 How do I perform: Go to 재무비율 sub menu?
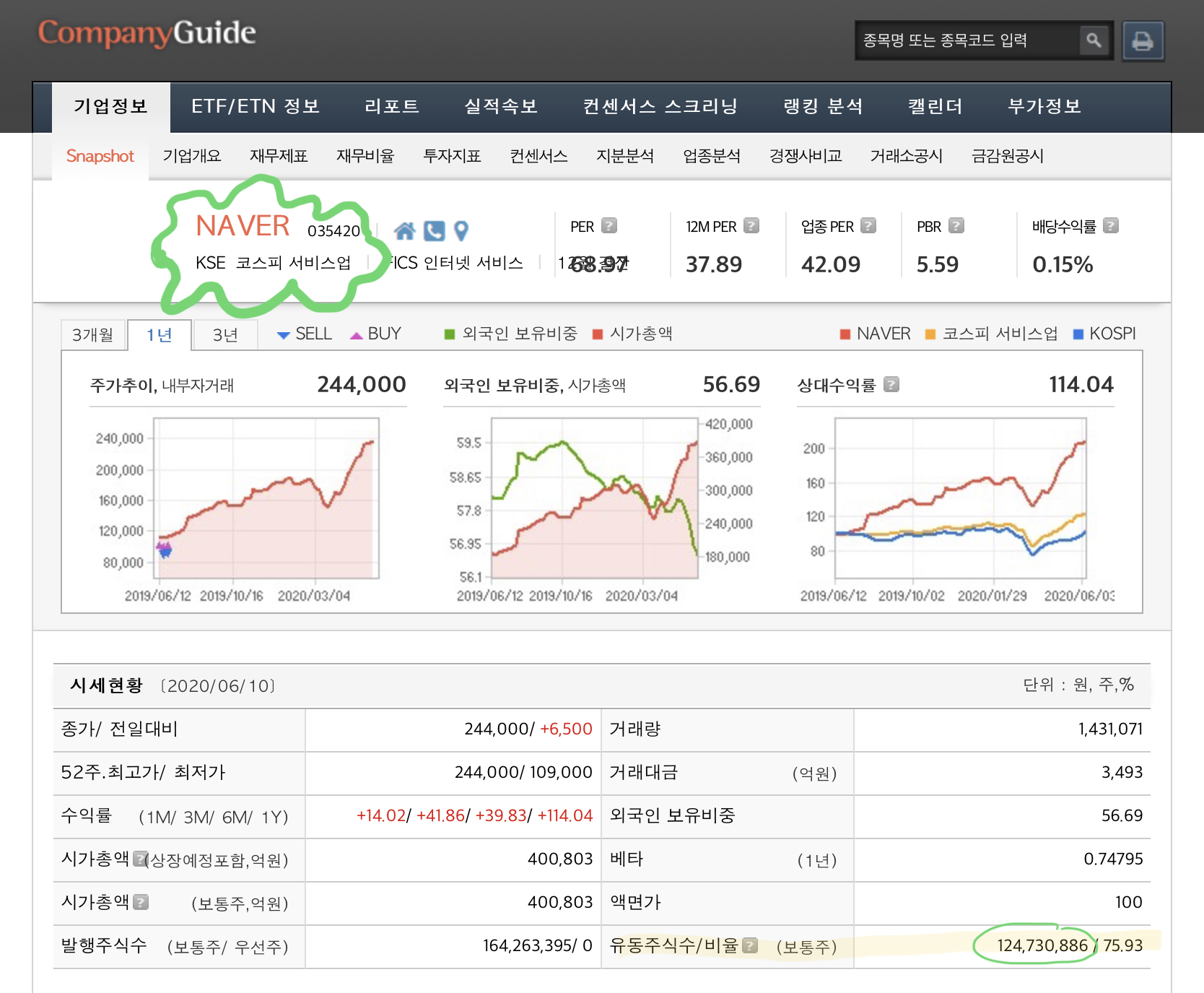(365, 157)
